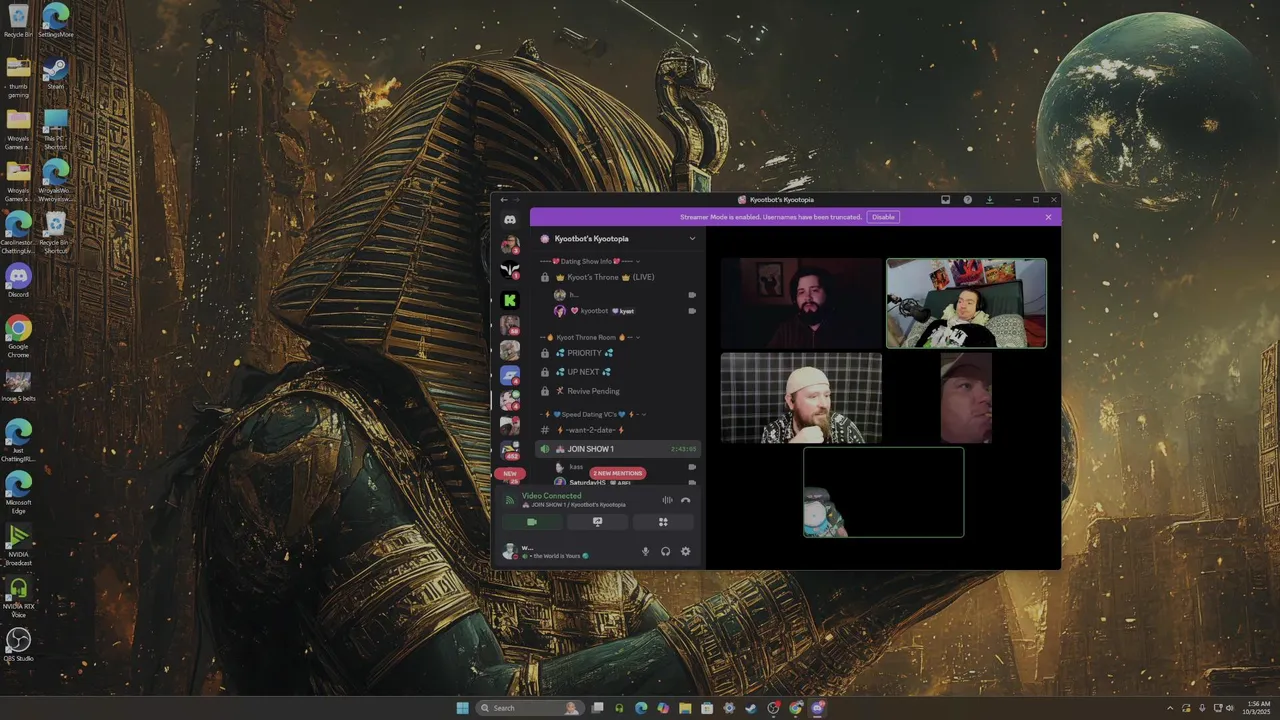1280x720 pixels.
Task: Open the want-2-date text channel
Action: 618,430
